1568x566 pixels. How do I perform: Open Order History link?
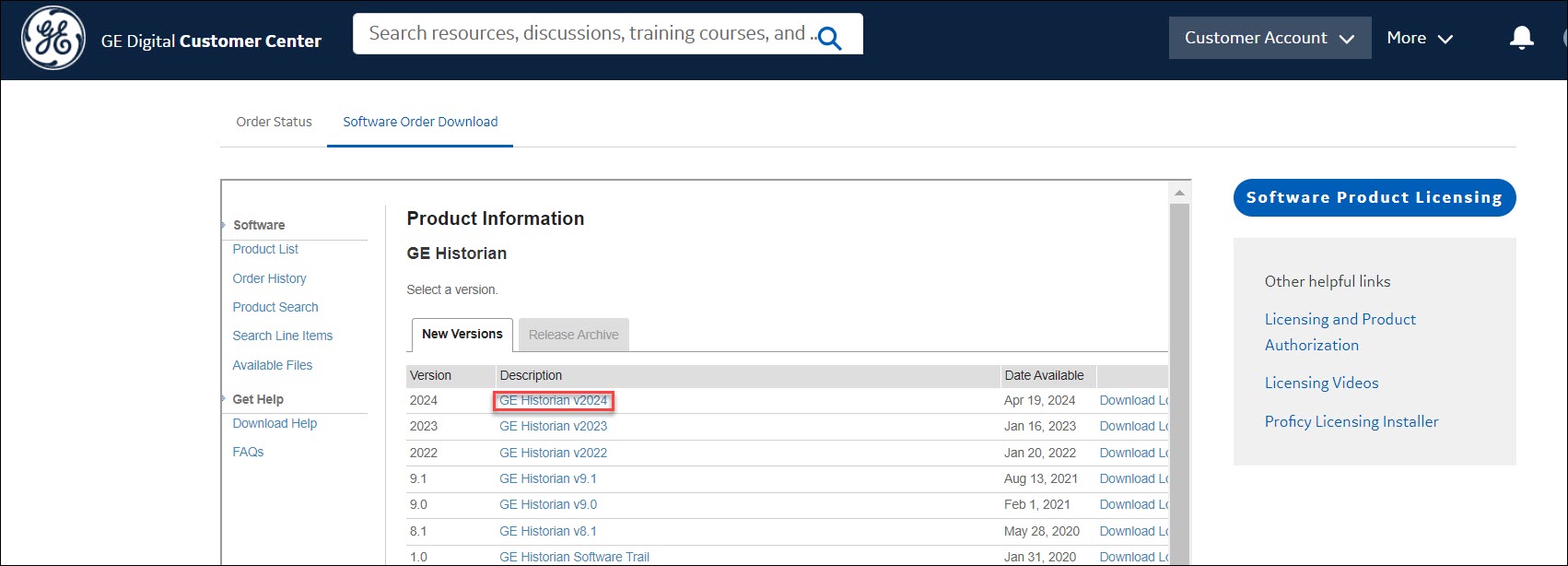pyautogui.click(x=269, y=278)
